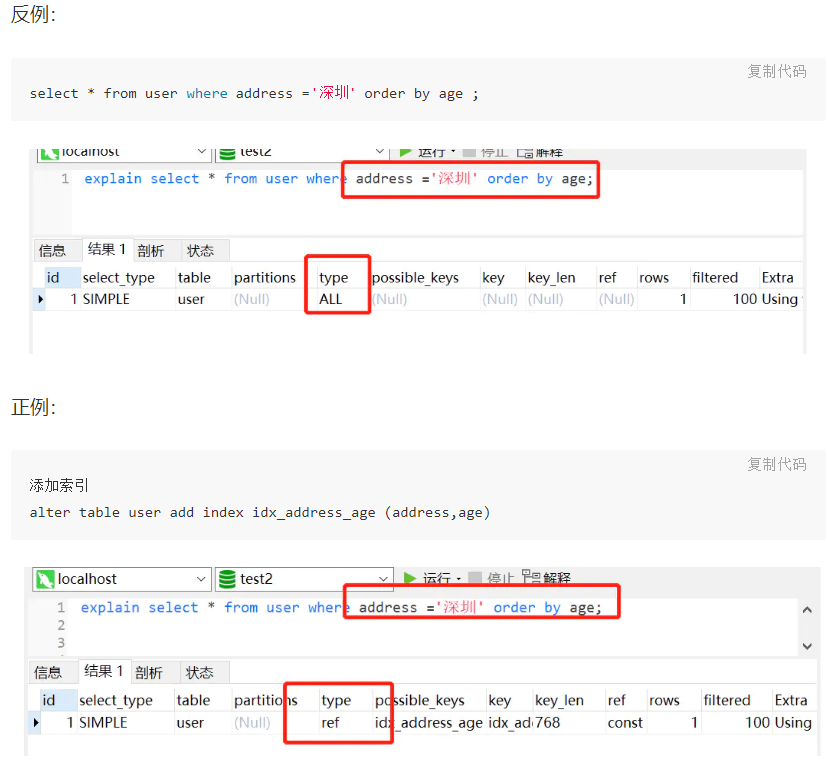Click the idx_address_age possible_keys cell
Image resolution: width=827 pixels, height=761 pixels.
tap(429, 723)
